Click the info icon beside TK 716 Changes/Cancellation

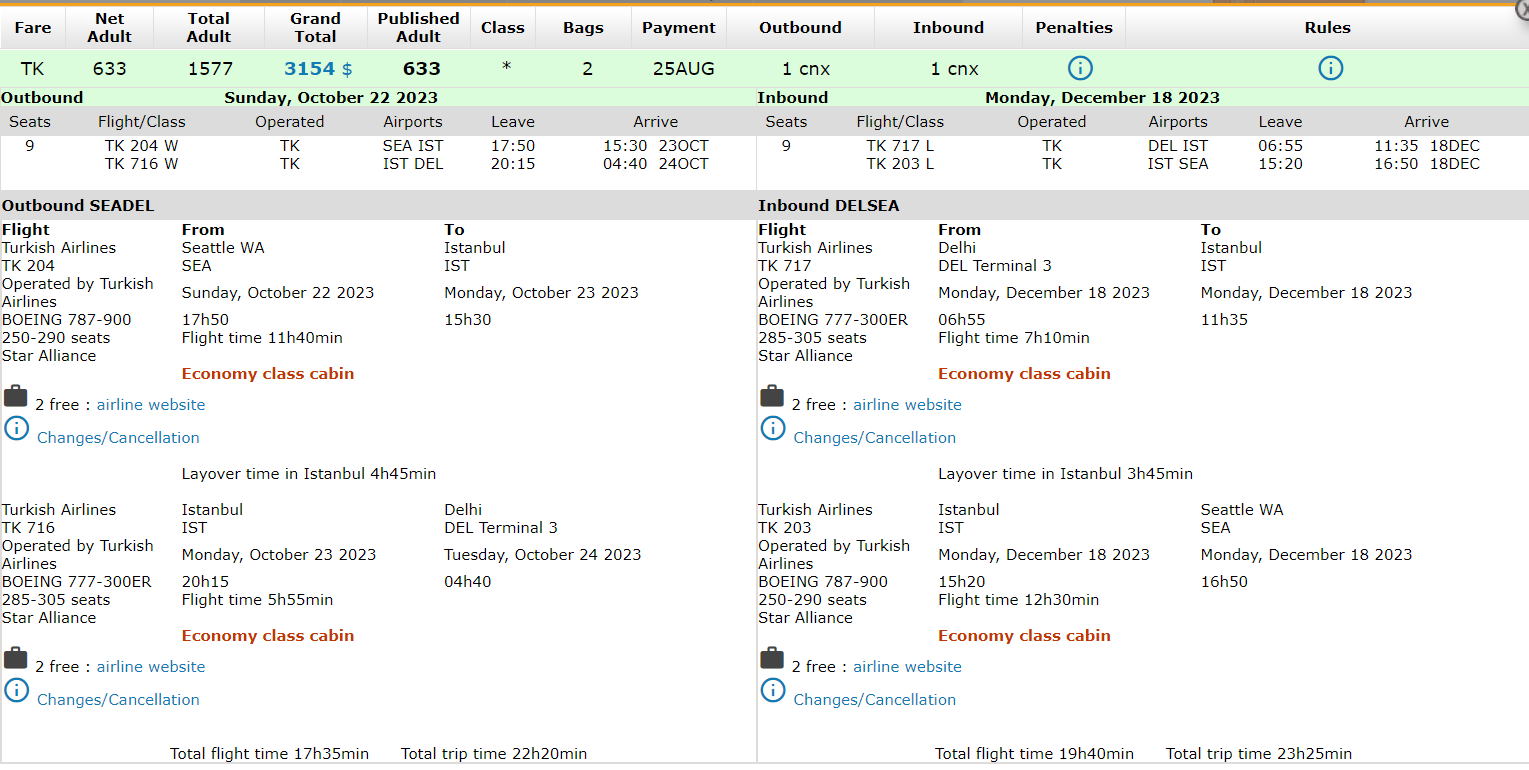tap(17, 691)
